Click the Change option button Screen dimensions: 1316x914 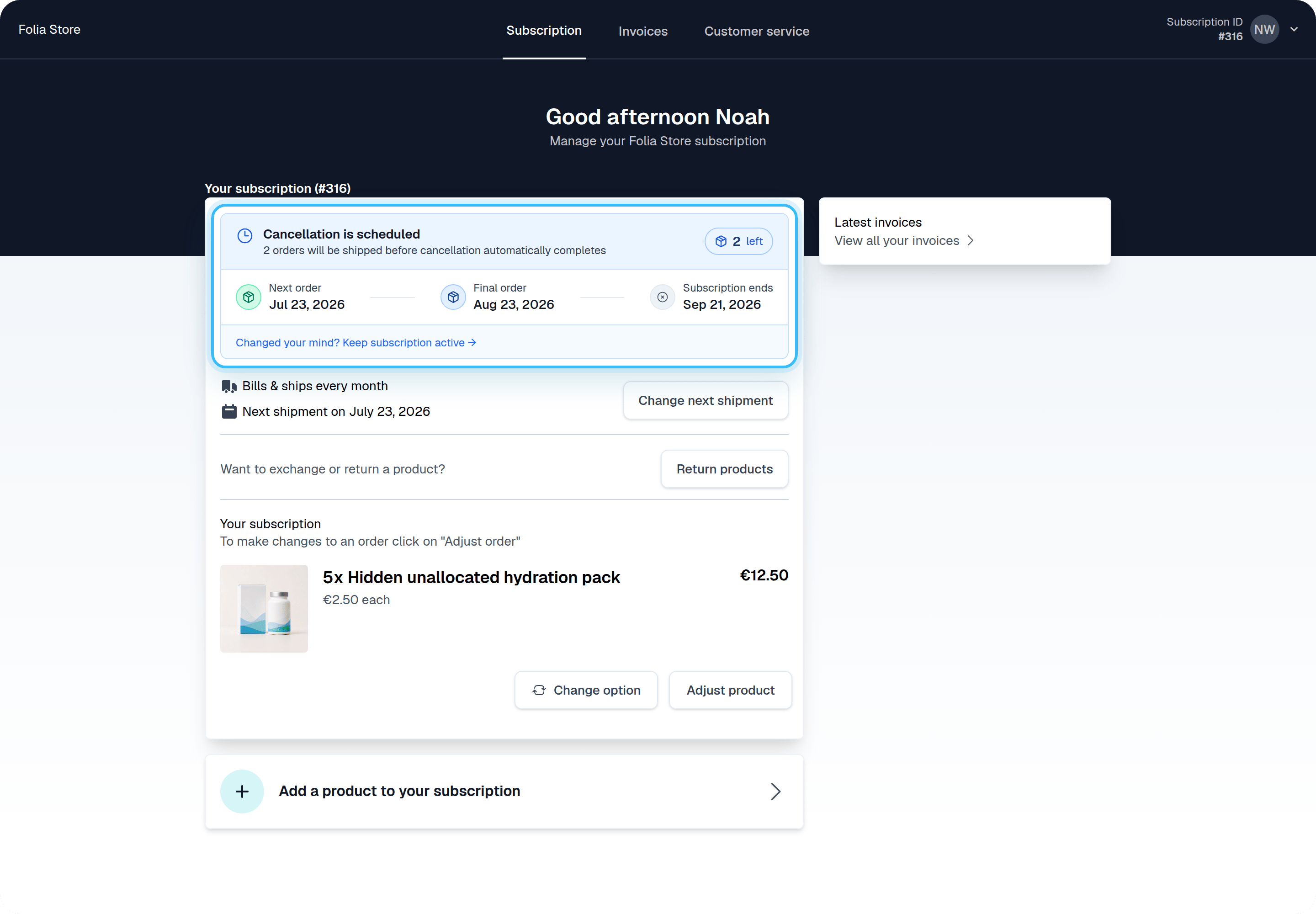tap(586, 690)
